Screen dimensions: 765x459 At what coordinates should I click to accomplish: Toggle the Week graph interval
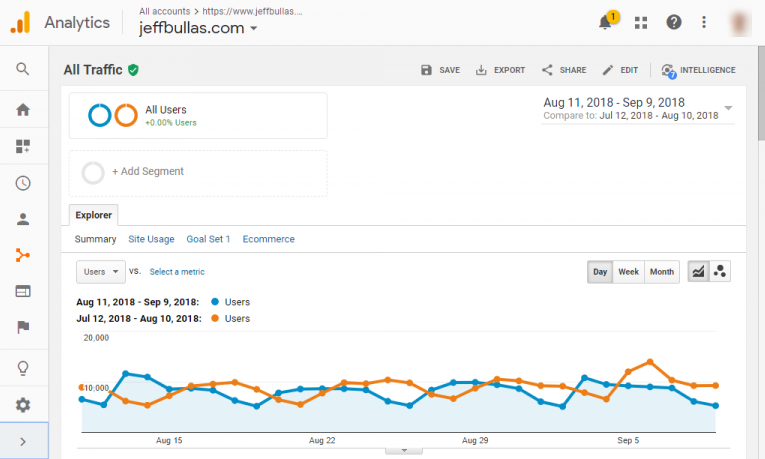pyautogui.click(x=628, y=272)
